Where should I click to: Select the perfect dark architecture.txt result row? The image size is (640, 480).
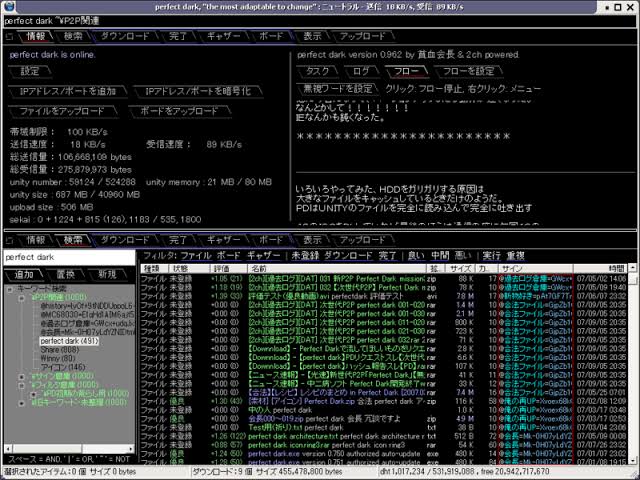click(384, 436)
